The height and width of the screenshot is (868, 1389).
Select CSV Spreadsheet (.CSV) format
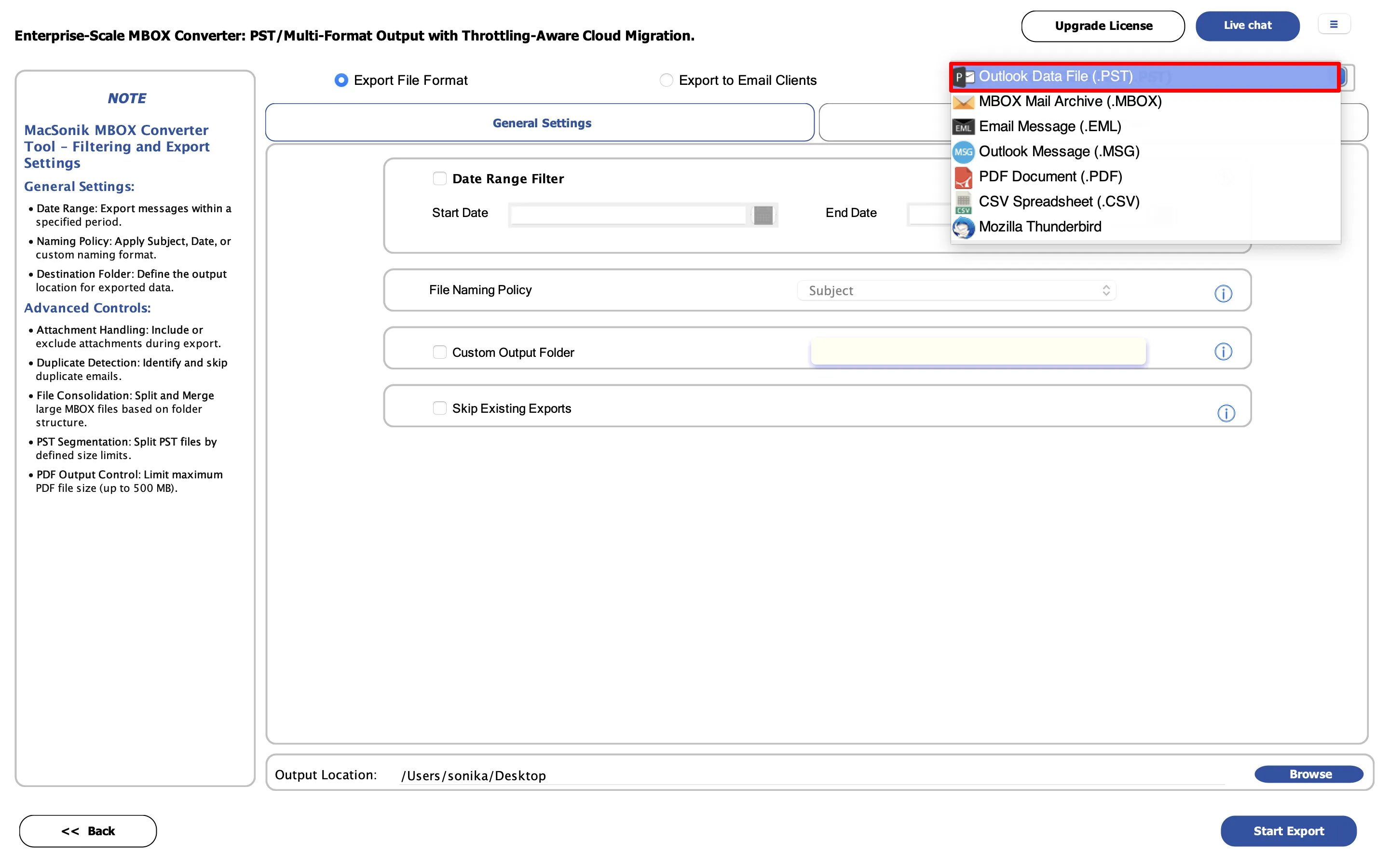click(1145, 202)
